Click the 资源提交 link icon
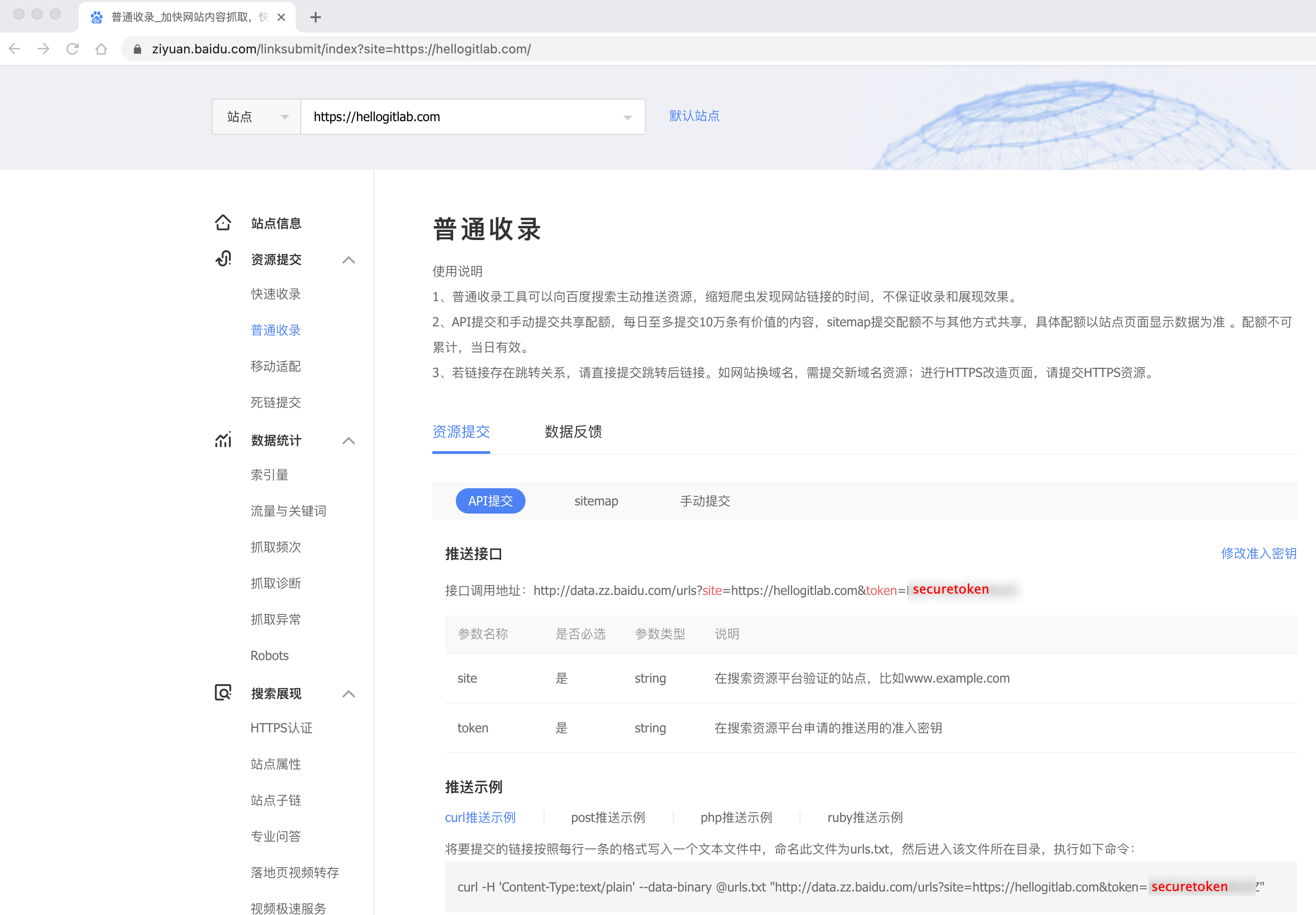Screen dimensions: 1316x915 (x=223, y=259)
